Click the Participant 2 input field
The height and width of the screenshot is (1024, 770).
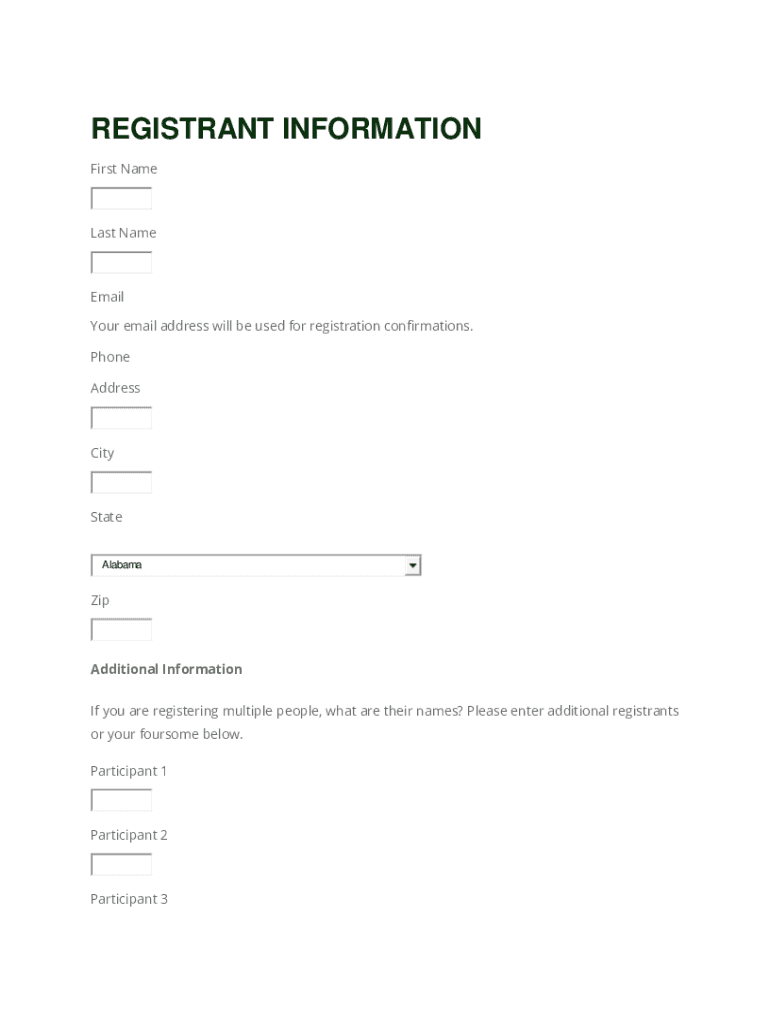(121, 864)
